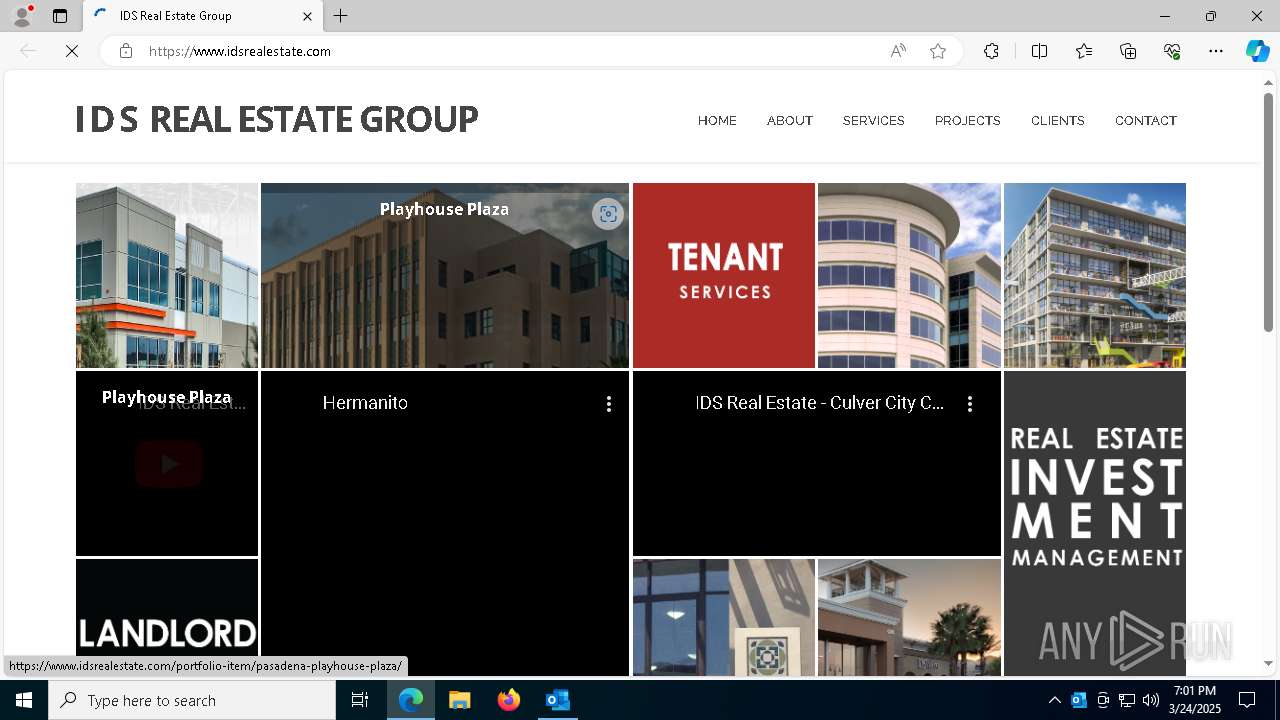Open the Collections panel
The width and height of the screenshot is (1280, 720).
[x=1128, y=51]
